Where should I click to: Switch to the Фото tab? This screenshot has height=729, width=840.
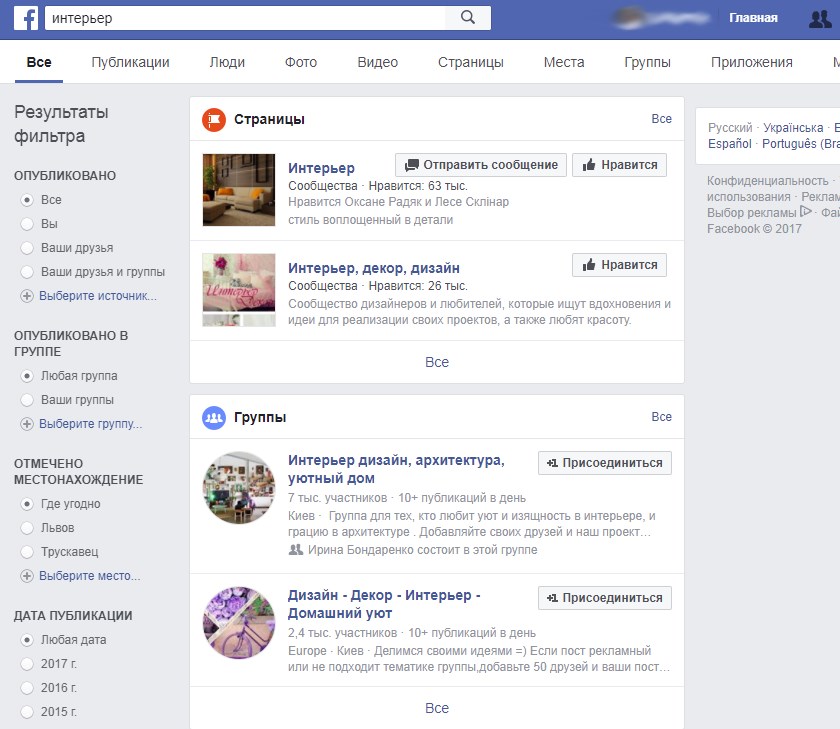tap(301, 62)
